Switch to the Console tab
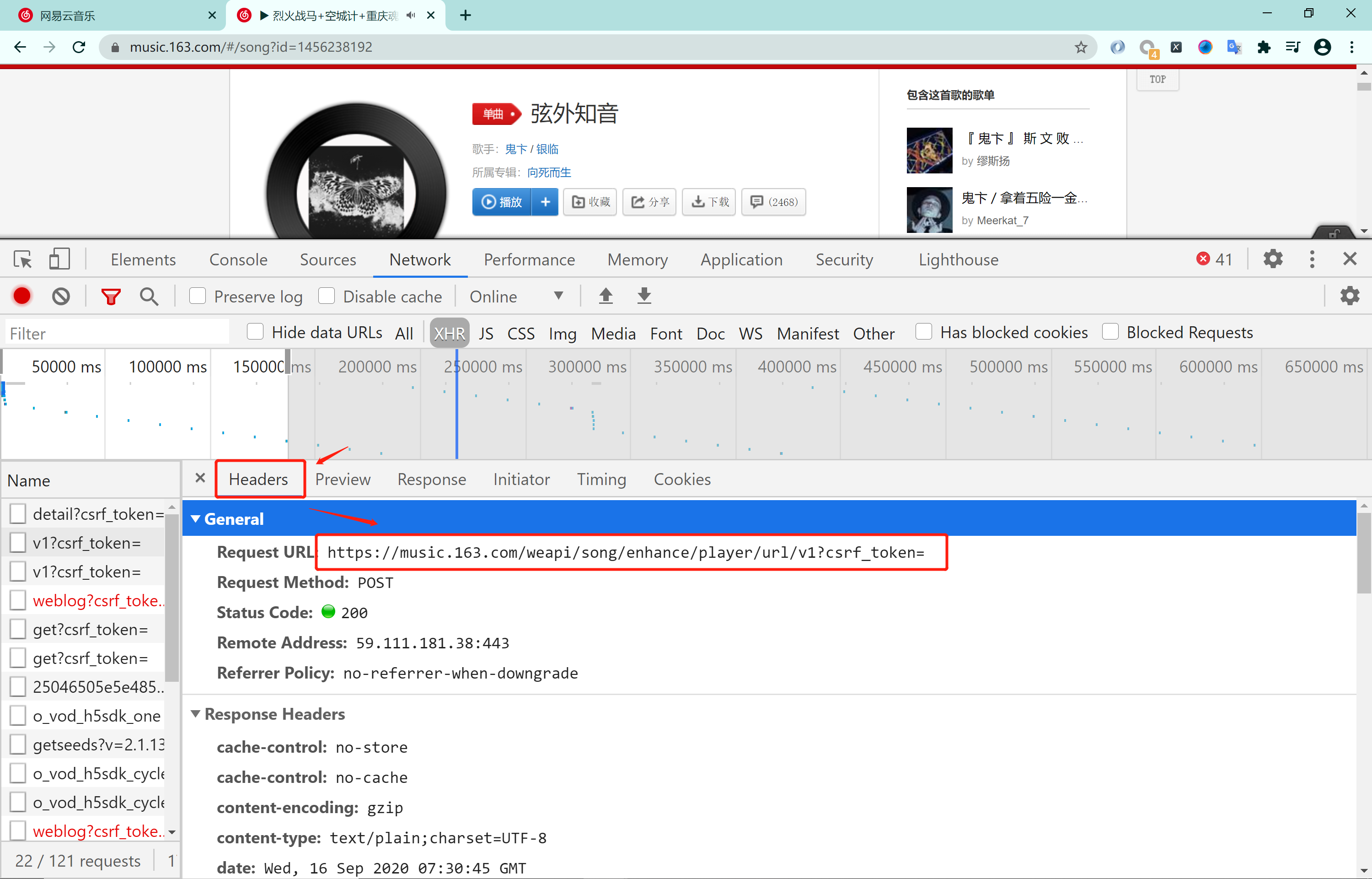This screenshot has width=1372, height=879. (238, 260)
